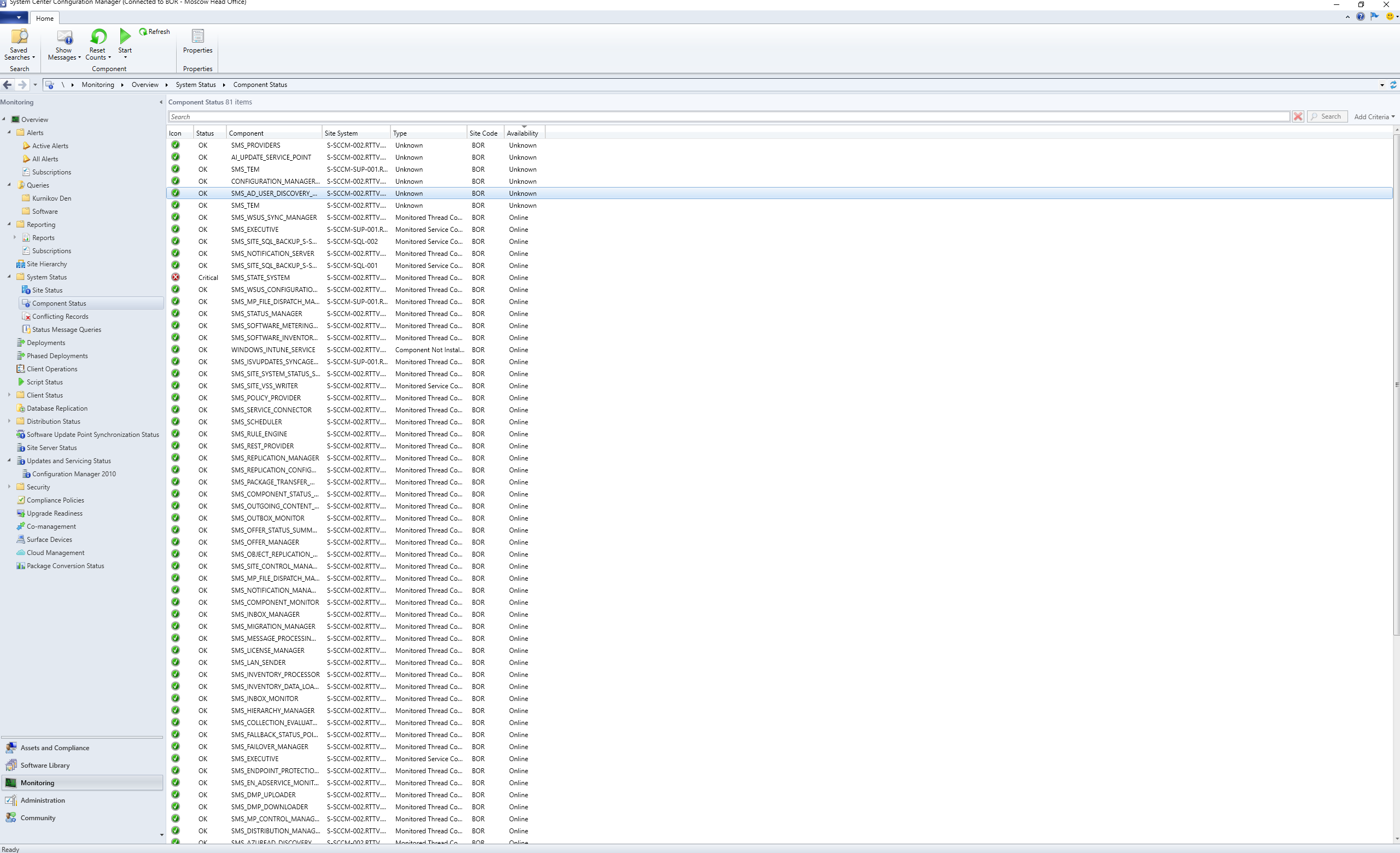Collapse the System Status tree node

(9, 277)
